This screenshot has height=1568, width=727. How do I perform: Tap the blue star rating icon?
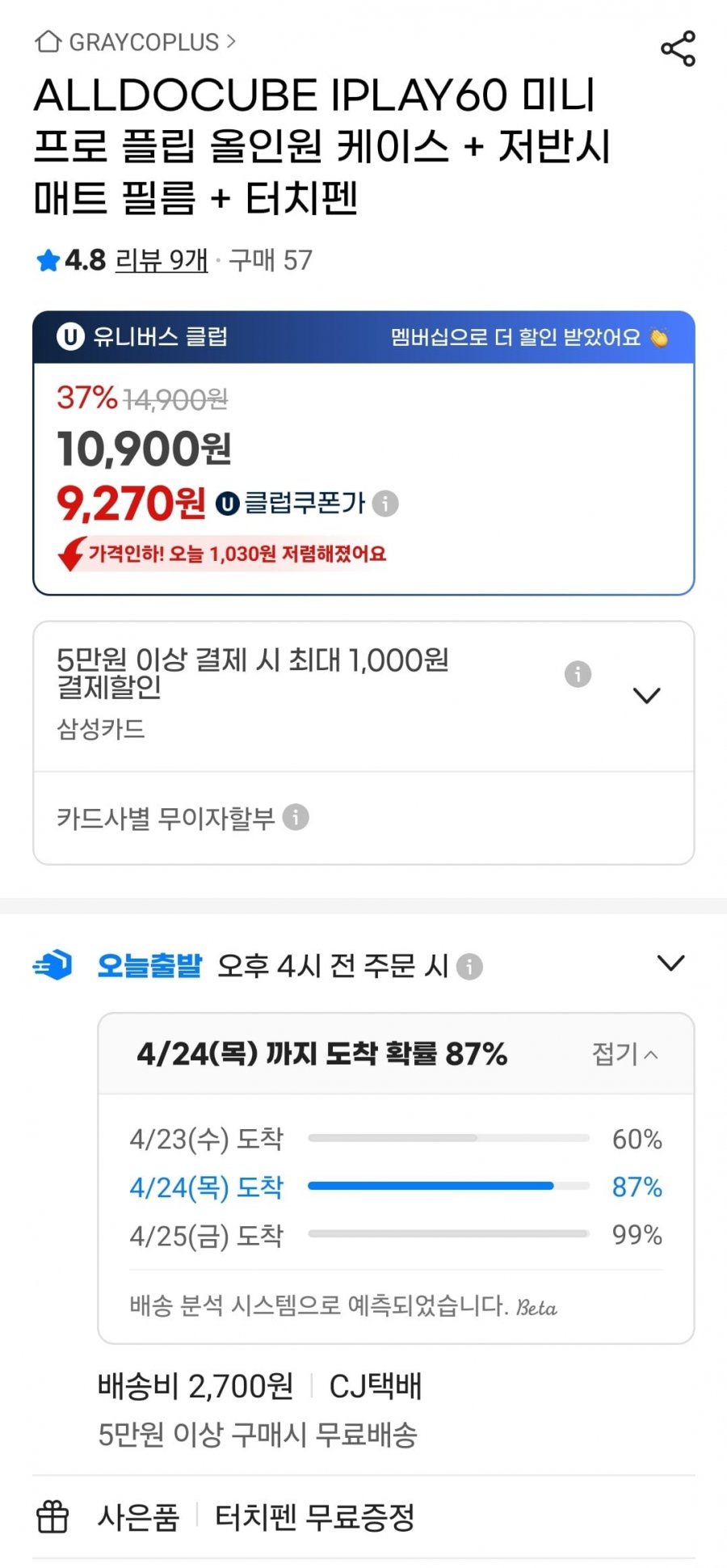pos(48,261)
